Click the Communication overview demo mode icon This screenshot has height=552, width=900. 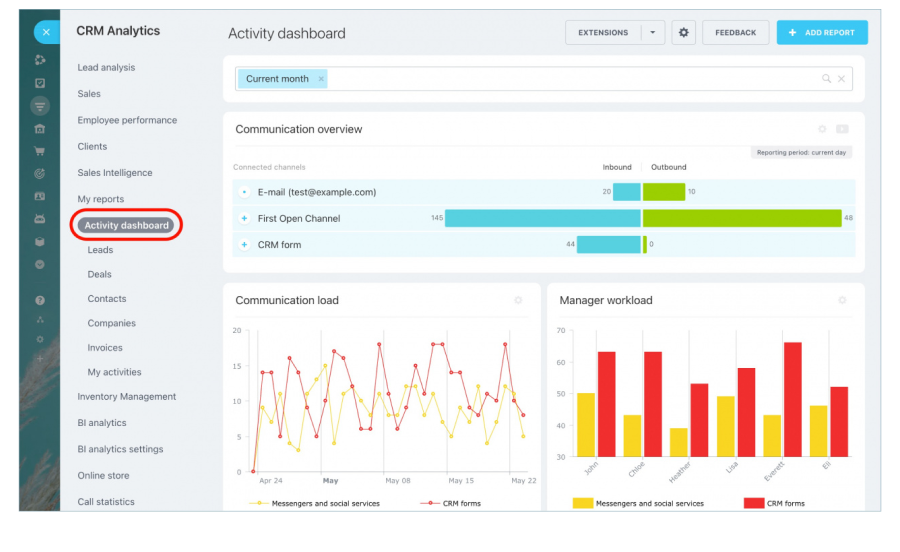[x=842, y=129]
